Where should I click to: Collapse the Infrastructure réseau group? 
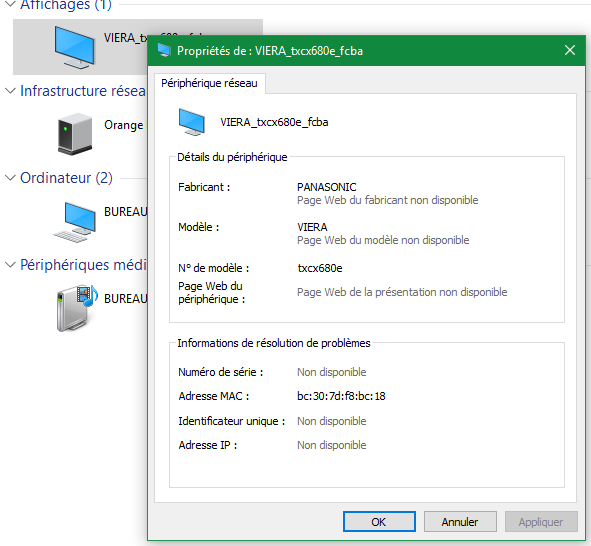(x=10, y=91)
